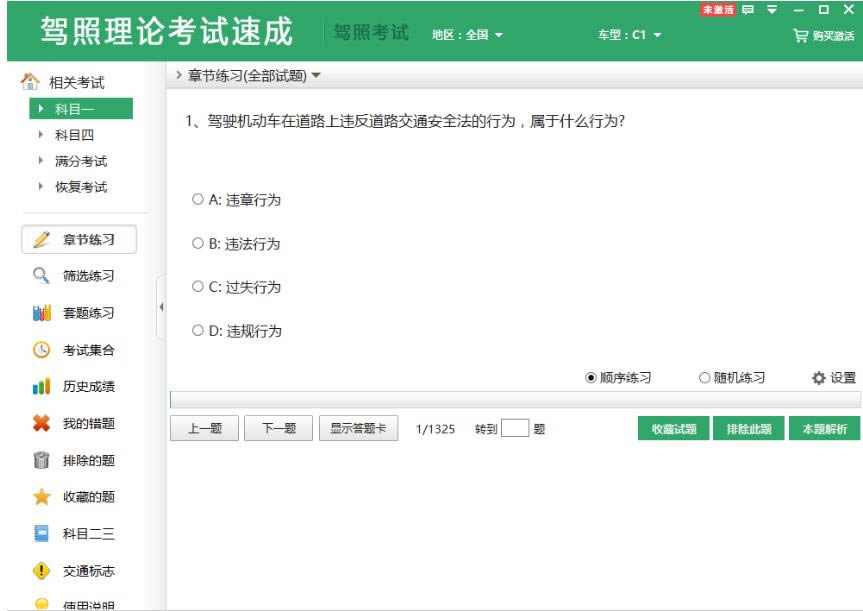This screenshot has width=863, height=611.
Task: Click the 下一题 button
Action: (x=278, y=428)
